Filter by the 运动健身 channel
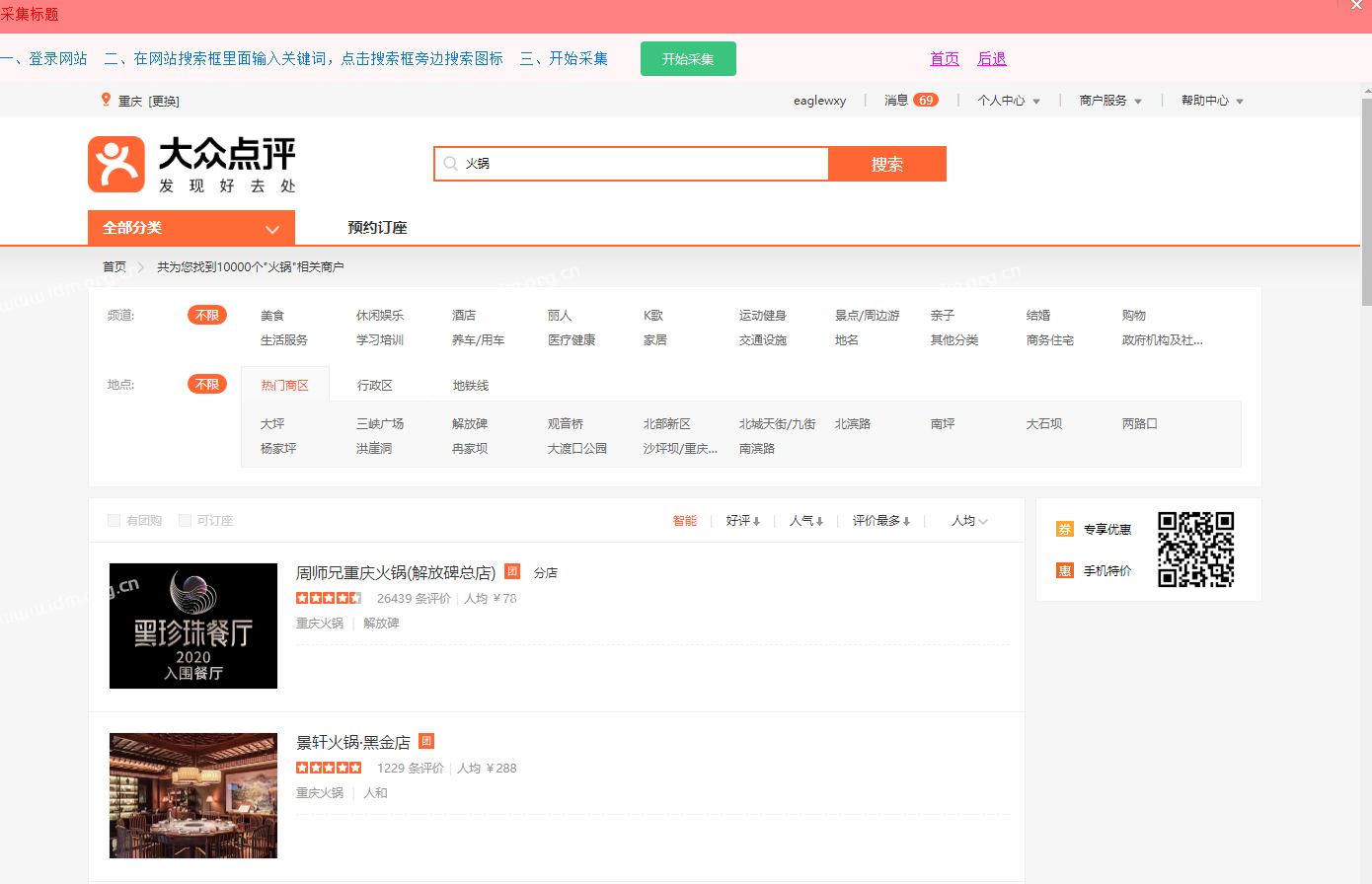This screenshot has width=1372, height=884. pyautogui.click(x=763, y=316)
